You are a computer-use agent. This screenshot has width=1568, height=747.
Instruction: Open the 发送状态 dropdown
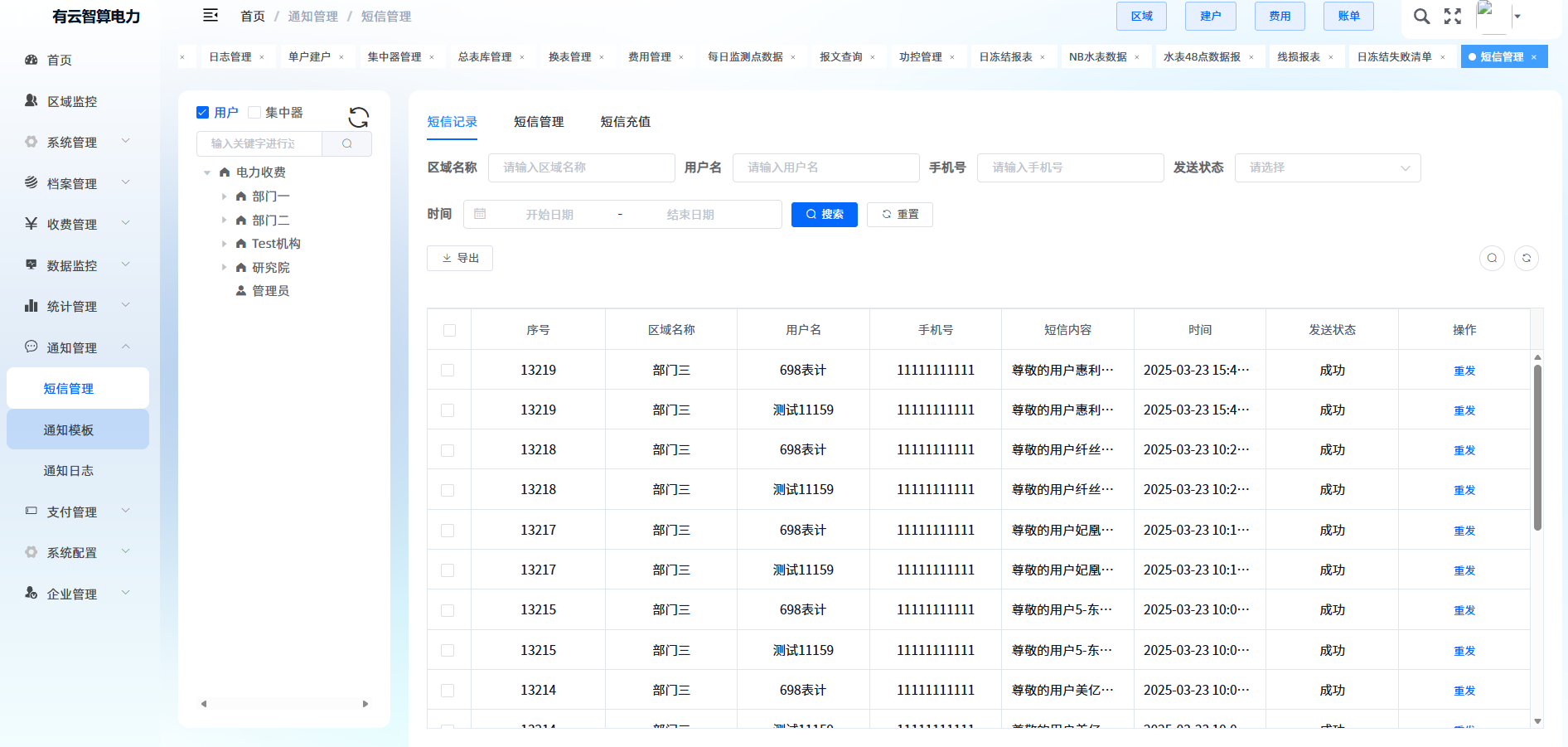(x=1327, y=167)
